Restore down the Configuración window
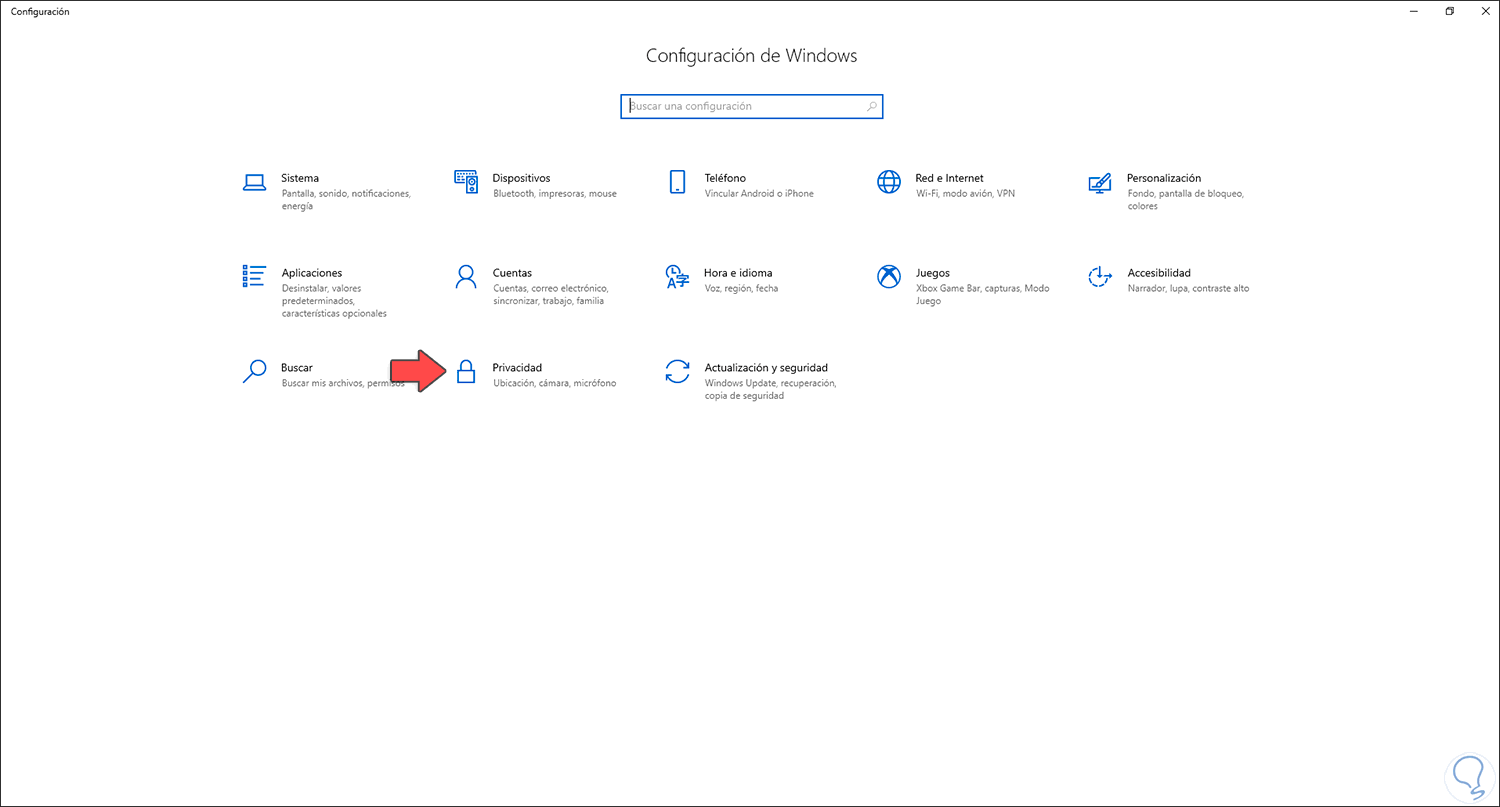This screenshot has height=807, width=1500. 1450,11
